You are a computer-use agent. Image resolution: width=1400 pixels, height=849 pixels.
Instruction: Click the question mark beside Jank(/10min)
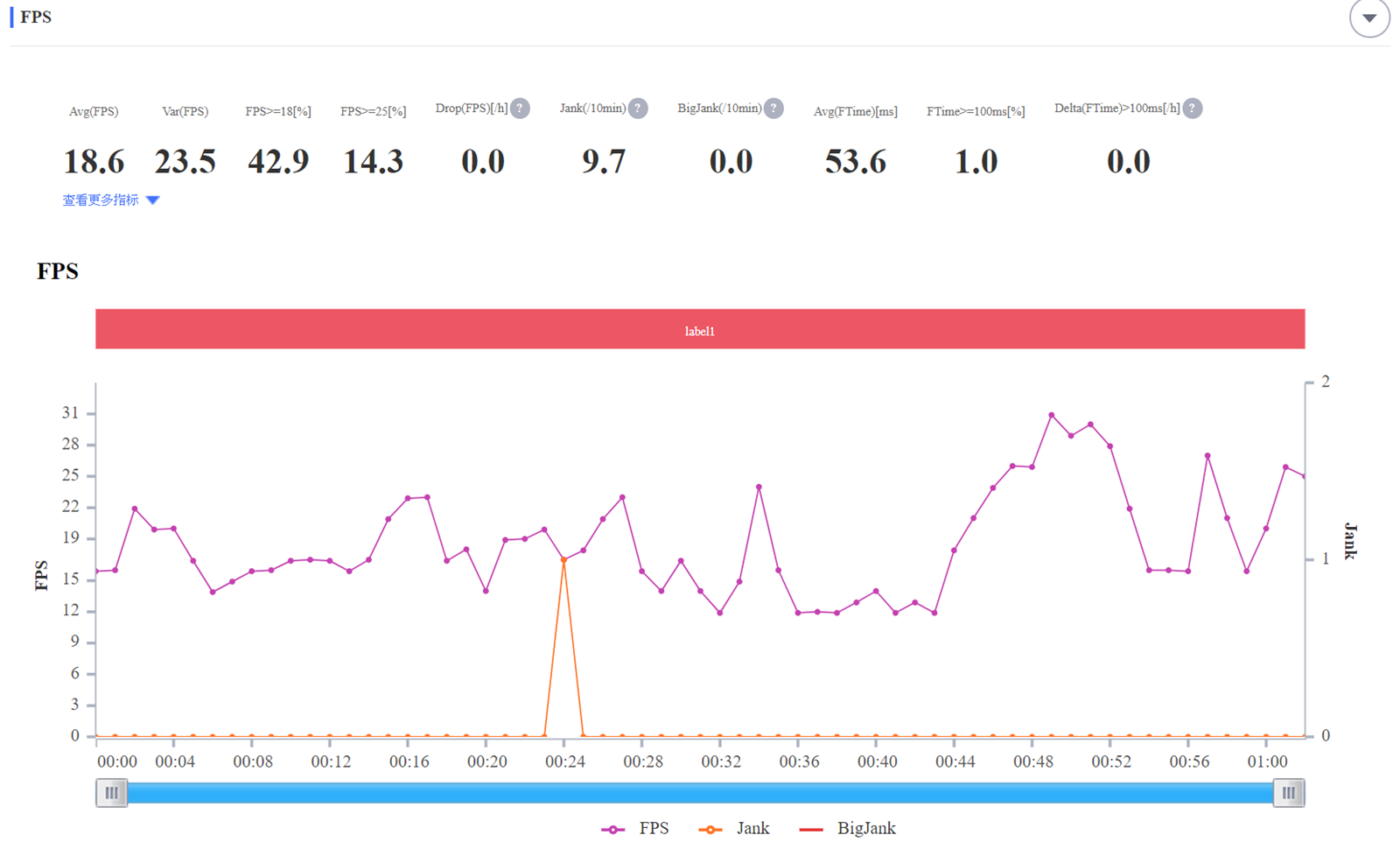(x=638, y=109)
